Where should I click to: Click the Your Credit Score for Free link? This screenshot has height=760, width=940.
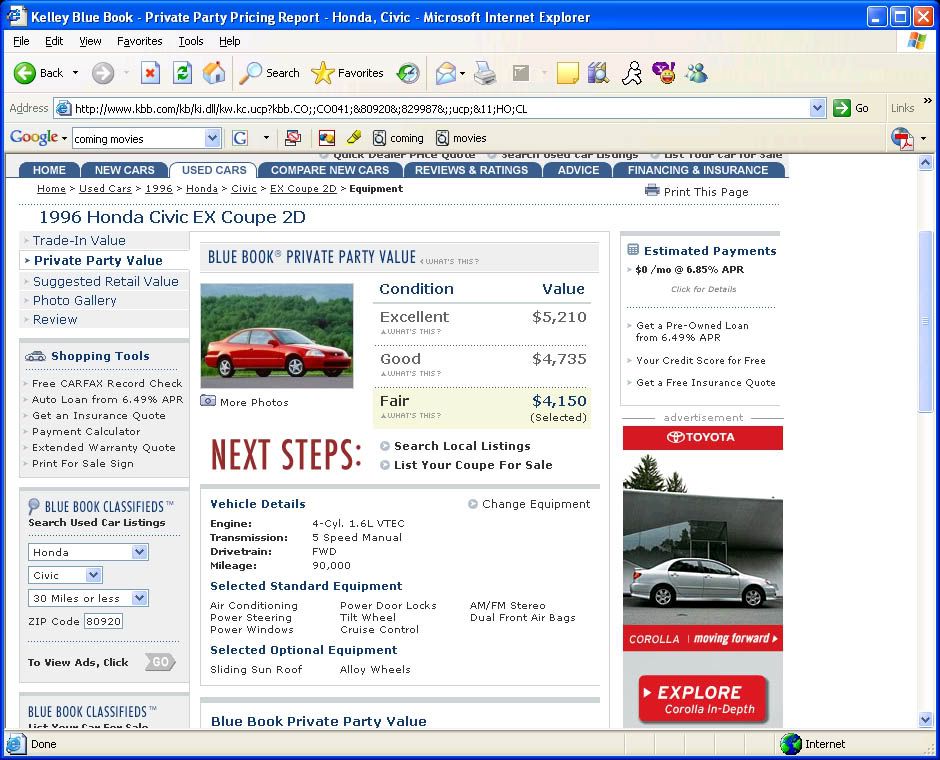tap(701, 360)
